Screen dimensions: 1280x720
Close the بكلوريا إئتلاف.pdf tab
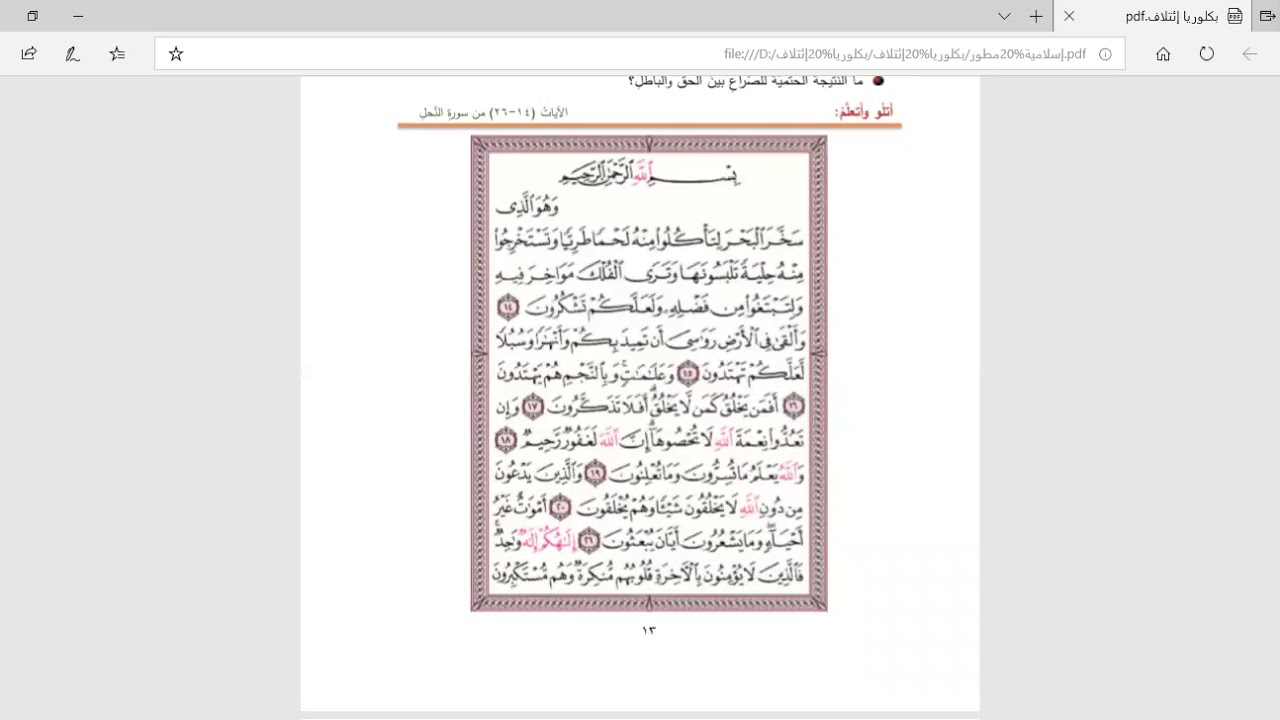pos(1069,16)
